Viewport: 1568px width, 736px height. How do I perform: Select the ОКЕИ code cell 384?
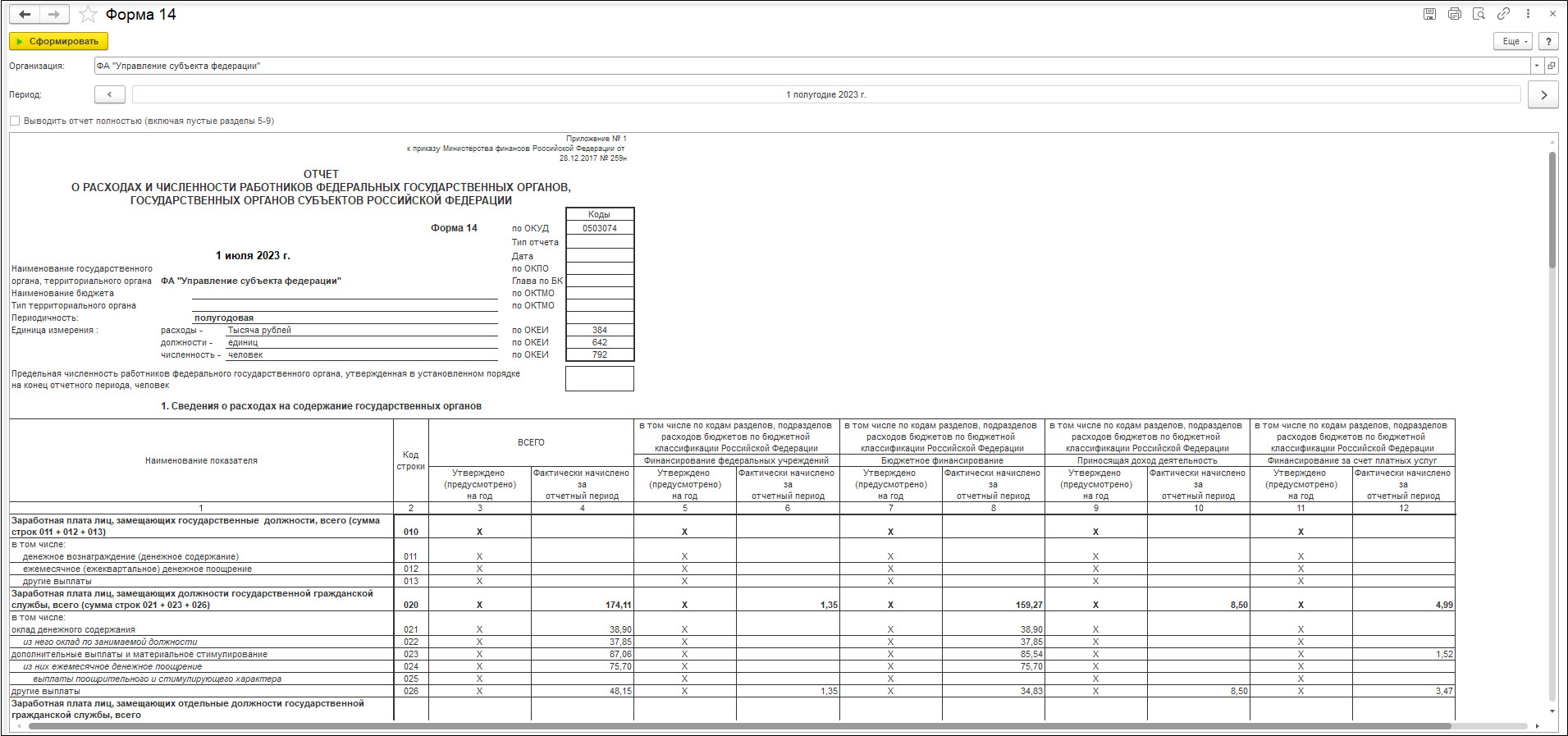coord(600,330)
